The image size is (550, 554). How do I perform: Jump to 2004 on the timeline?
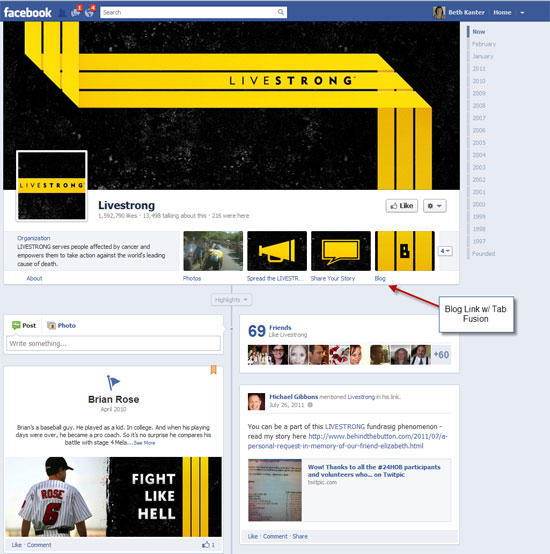(x=479, y=155)
